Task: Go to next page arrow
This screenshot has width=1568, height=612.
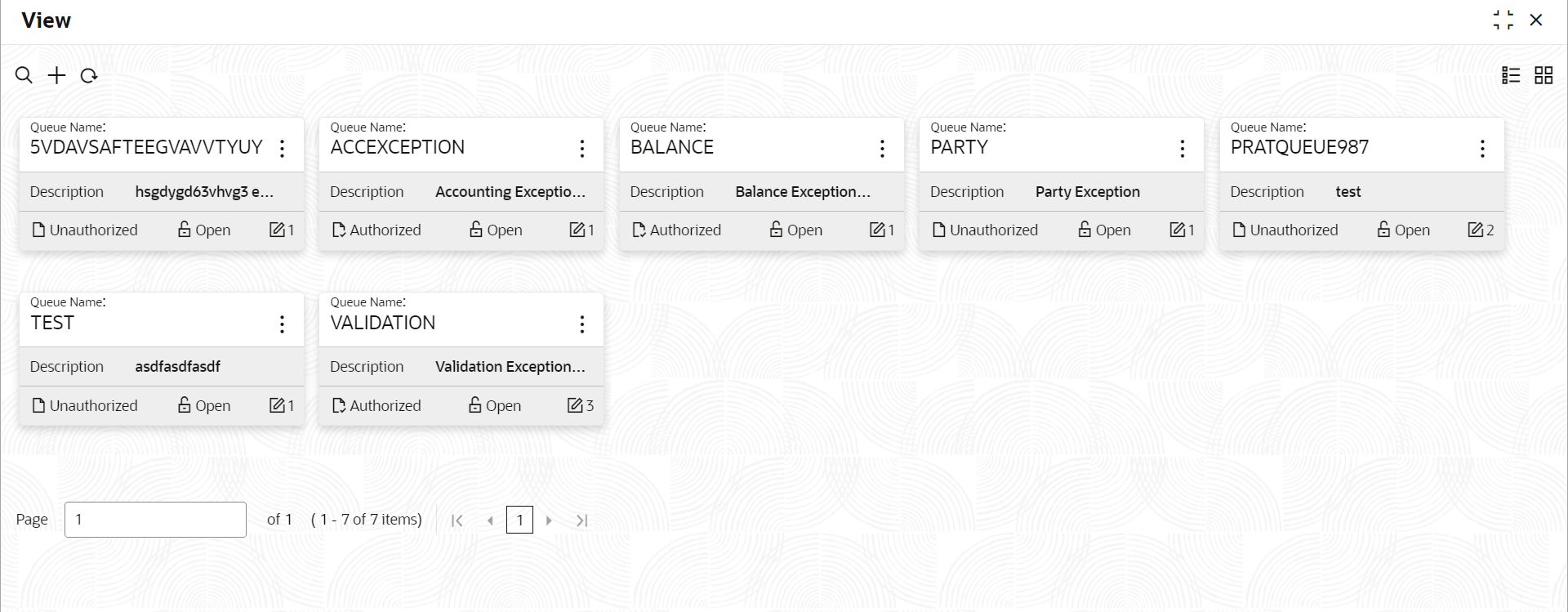Action: click(549, 520)
